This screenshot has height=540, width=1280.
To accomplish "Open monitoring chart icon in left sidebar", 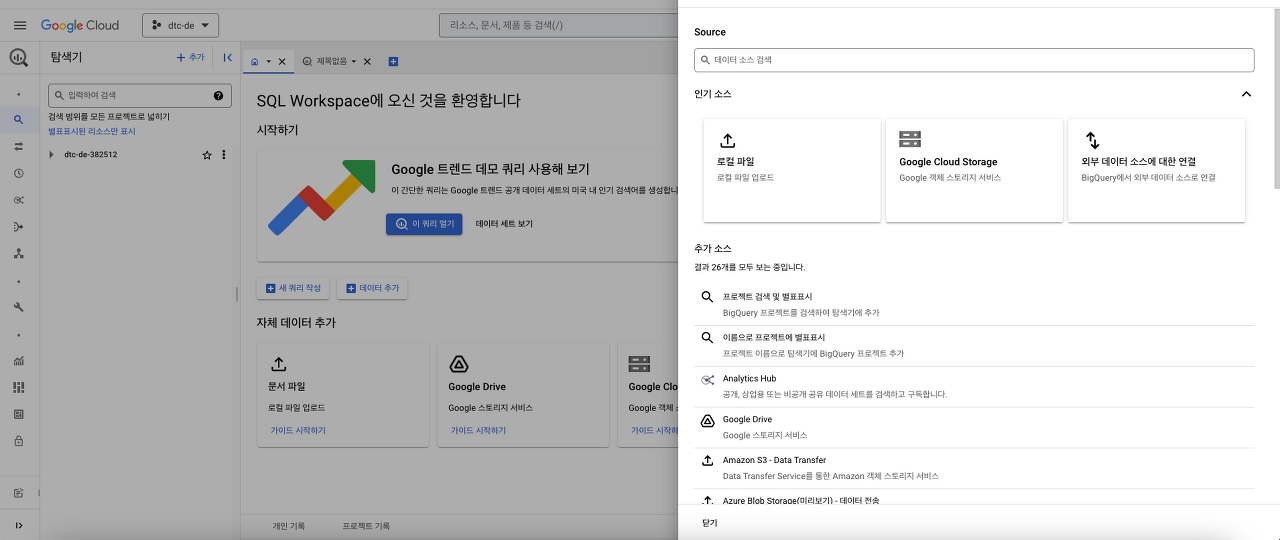I will (19, 361).
